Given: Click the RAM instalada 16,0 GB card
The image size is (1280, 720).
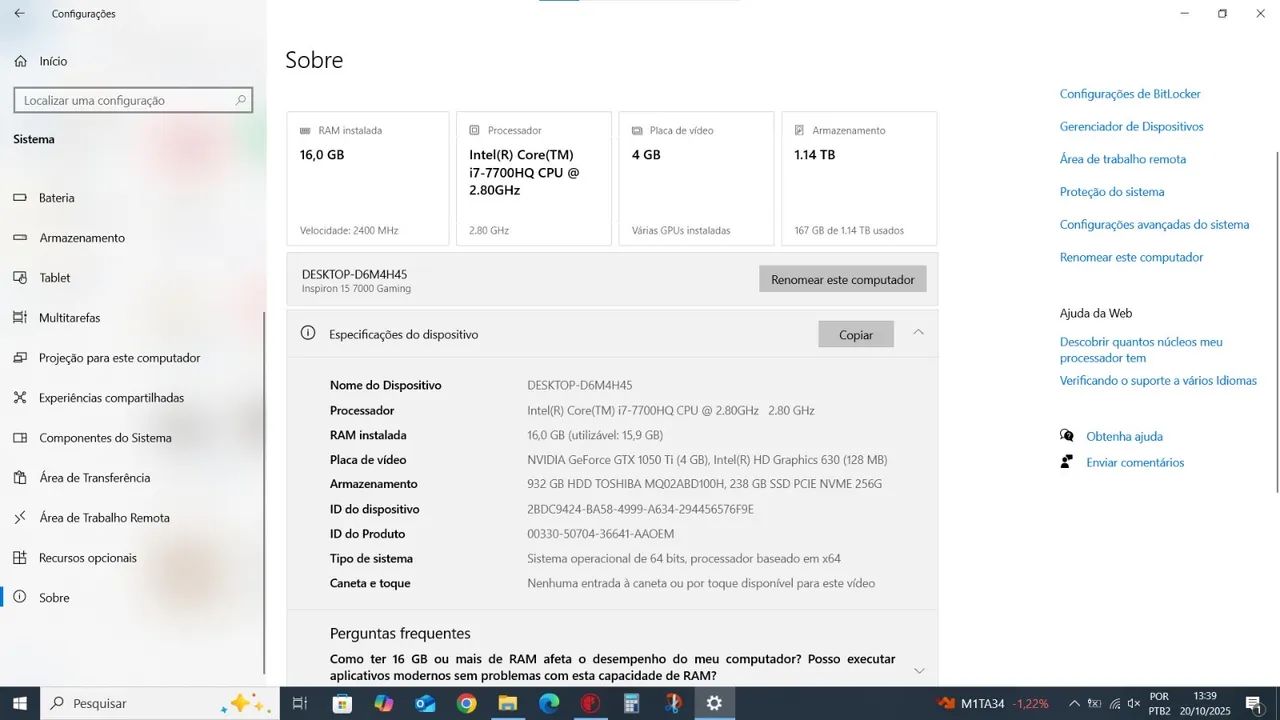Looking at the screenshot, I should point(368,178).
